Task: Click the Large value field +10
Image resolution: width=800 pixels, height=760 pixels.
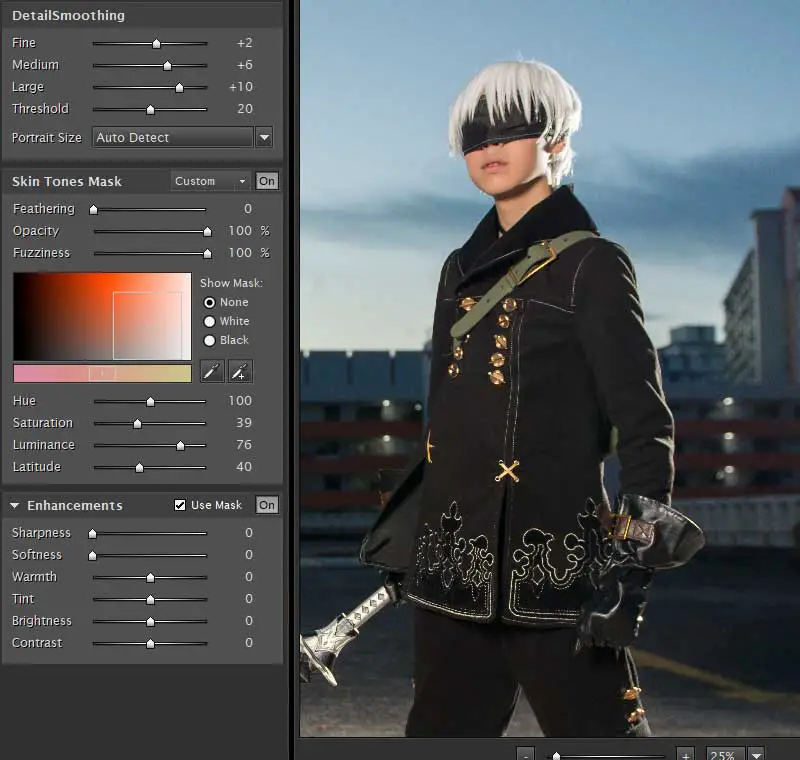Action: (x=241, y=87)
